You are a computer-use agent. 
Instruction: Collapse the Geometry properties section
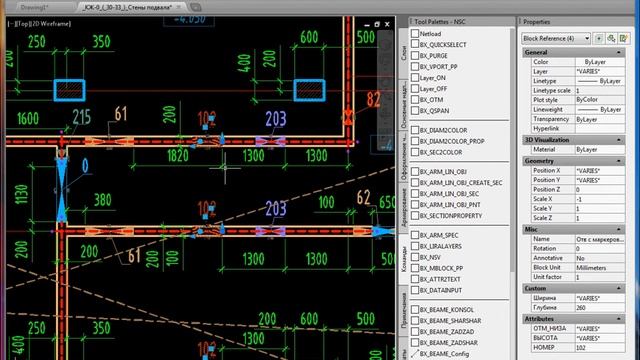click(x=619, y=161)
